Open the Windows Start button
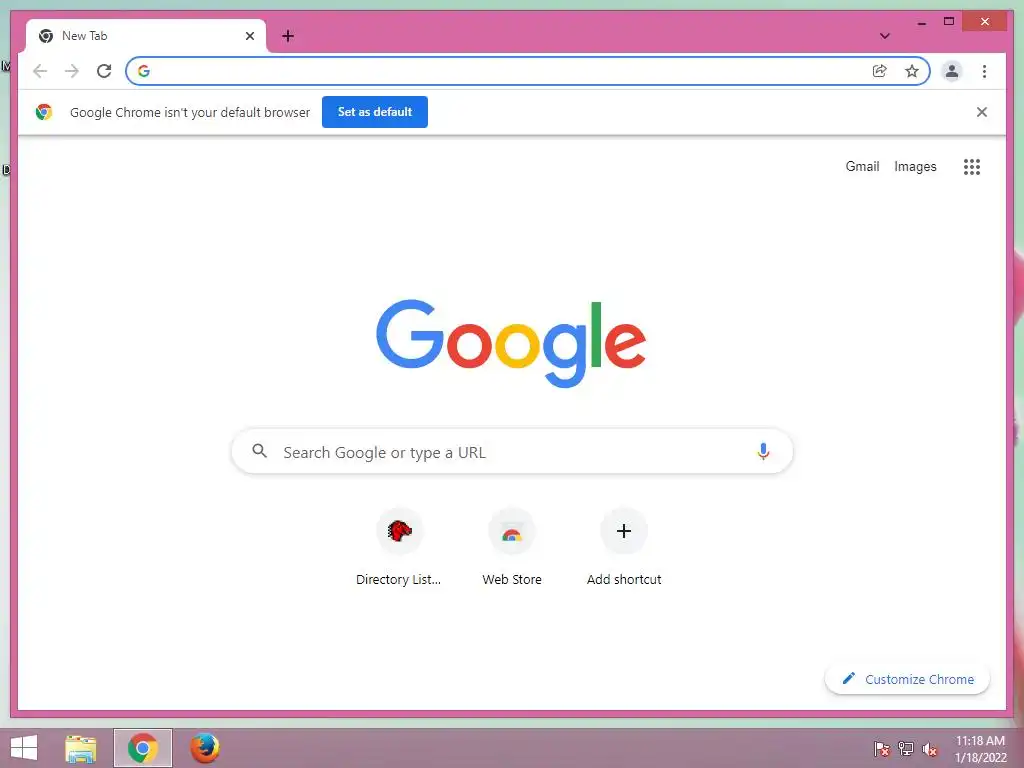Viewport: 1024px width, 768px height. (x=24, y=748)
